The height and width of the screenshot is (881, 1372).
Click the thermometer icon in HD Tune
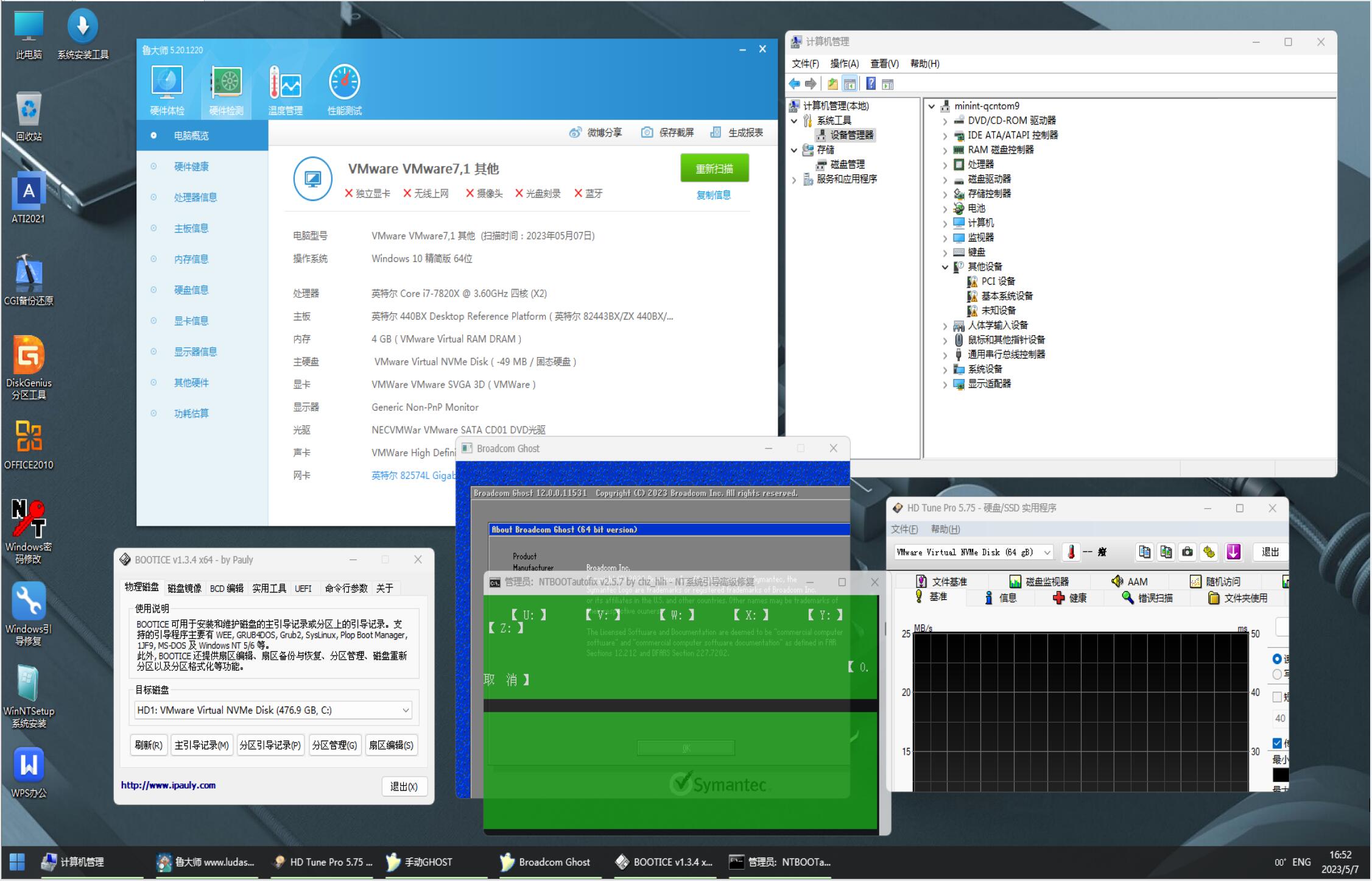click(1071, 552)
